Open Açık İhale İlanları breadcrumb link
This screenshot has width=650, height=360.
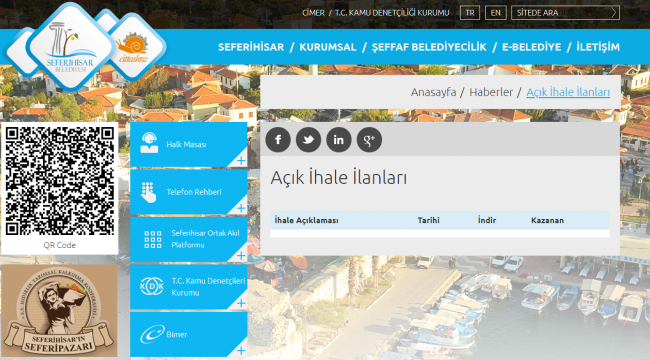click(568, 92)
